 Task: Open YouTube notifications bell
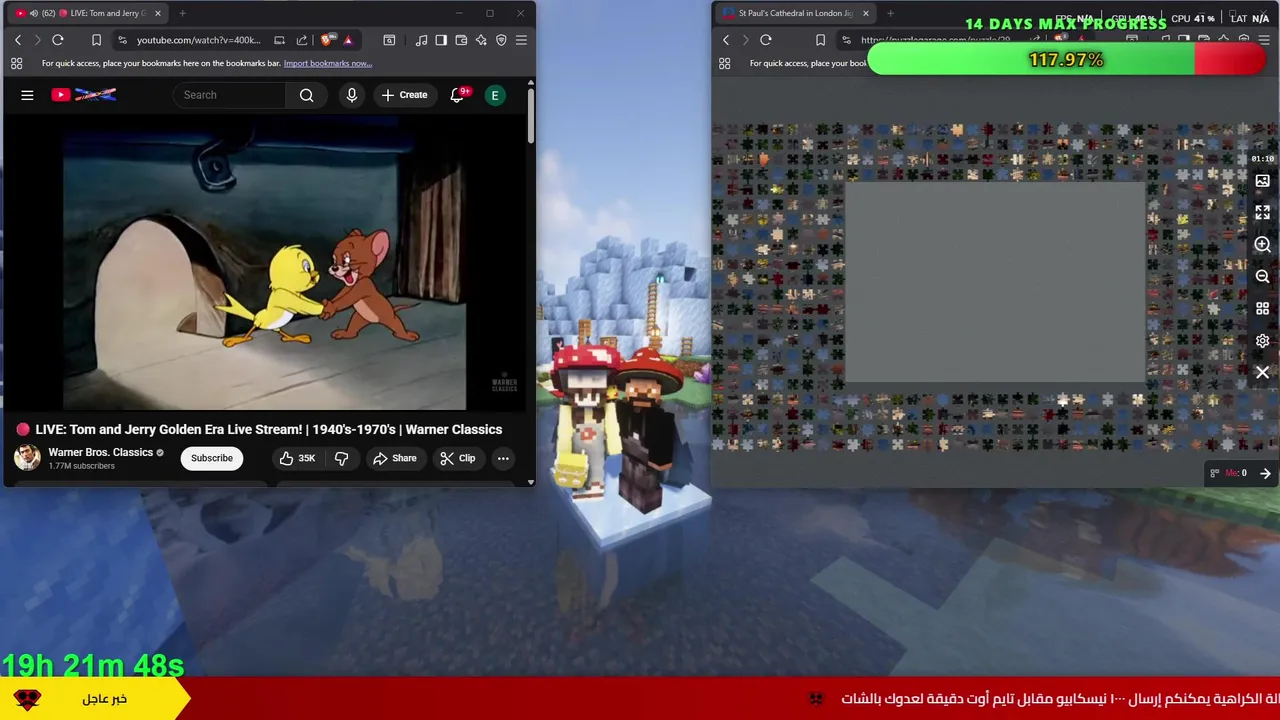click(457, 95)
